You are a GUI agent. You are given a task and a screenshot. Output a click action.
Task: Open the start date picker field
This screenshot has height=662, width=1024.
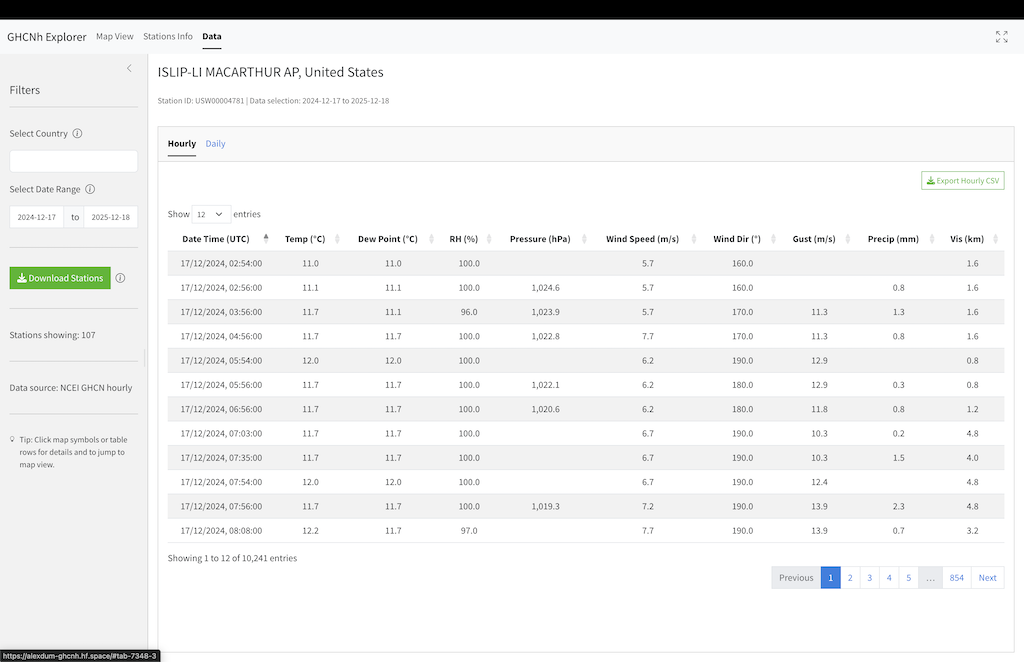[x=37, y=216]
